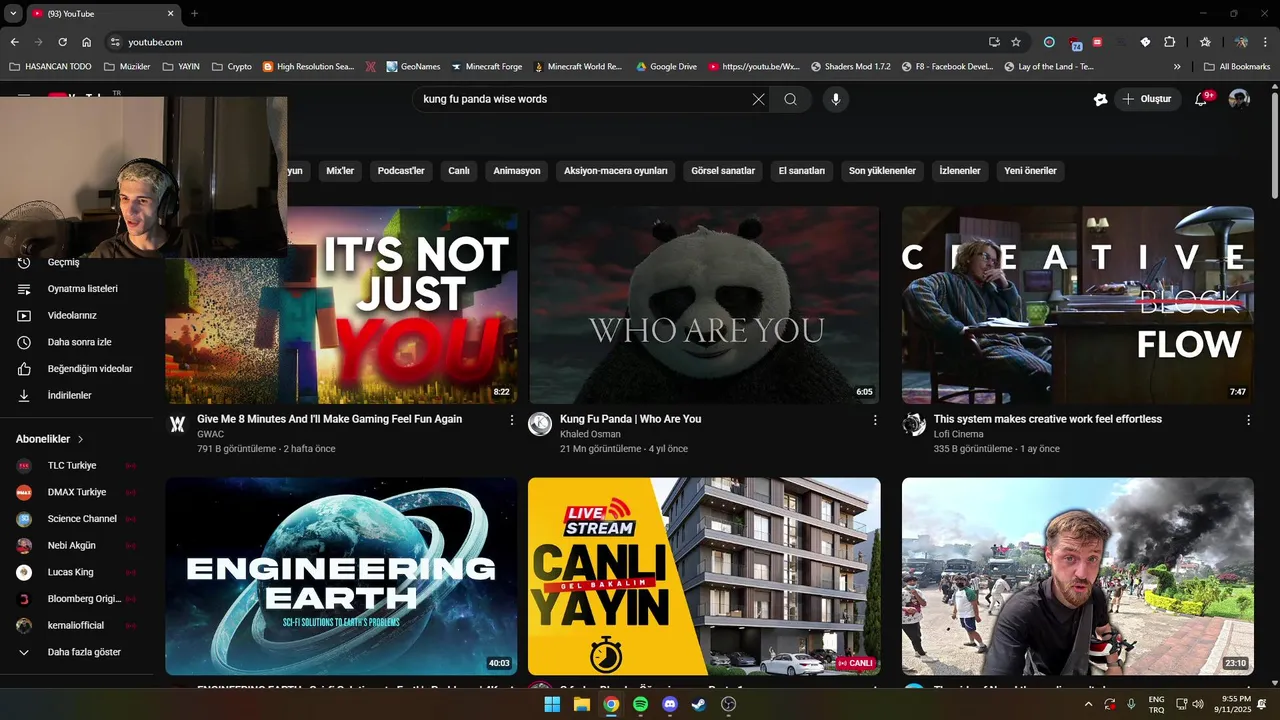The width and height of the screenshot is (1280, 720).
Task: Click the install app icon in address bar
Action: pyautogui.click(x=994, y=42)
